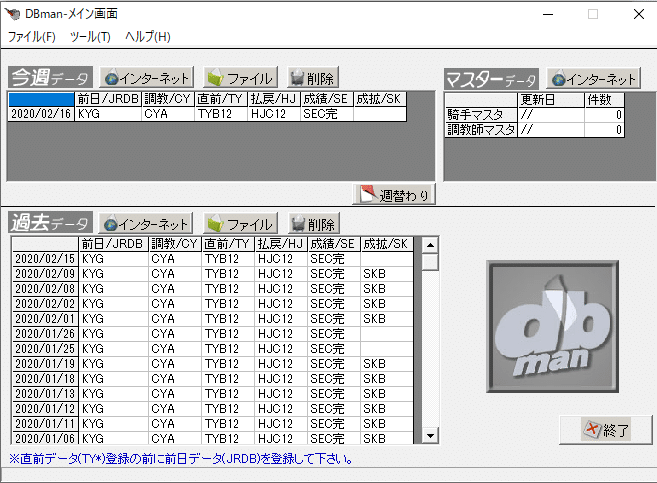Image resolution: width=657 pixels, height=483 pixels.
Task: Open the ファイル(F) menu
Action: pos(31,37)
